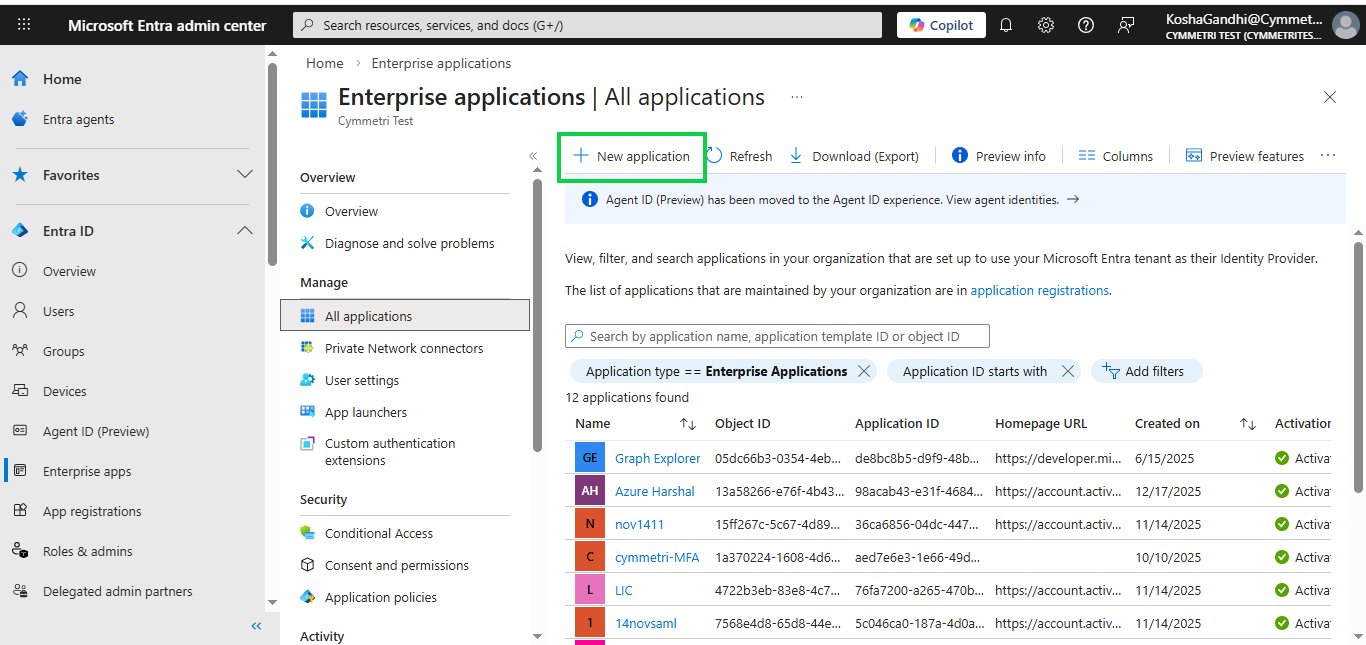Focus the global search resources box
The height and width of the screenshot is (645, 1366).
pyautogui.click(x=587, y=25)
